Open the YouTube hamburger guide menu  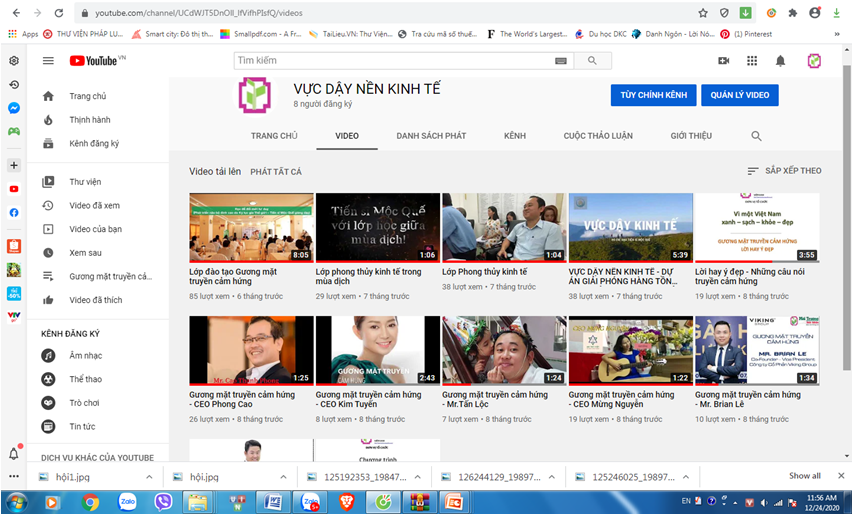48,61
